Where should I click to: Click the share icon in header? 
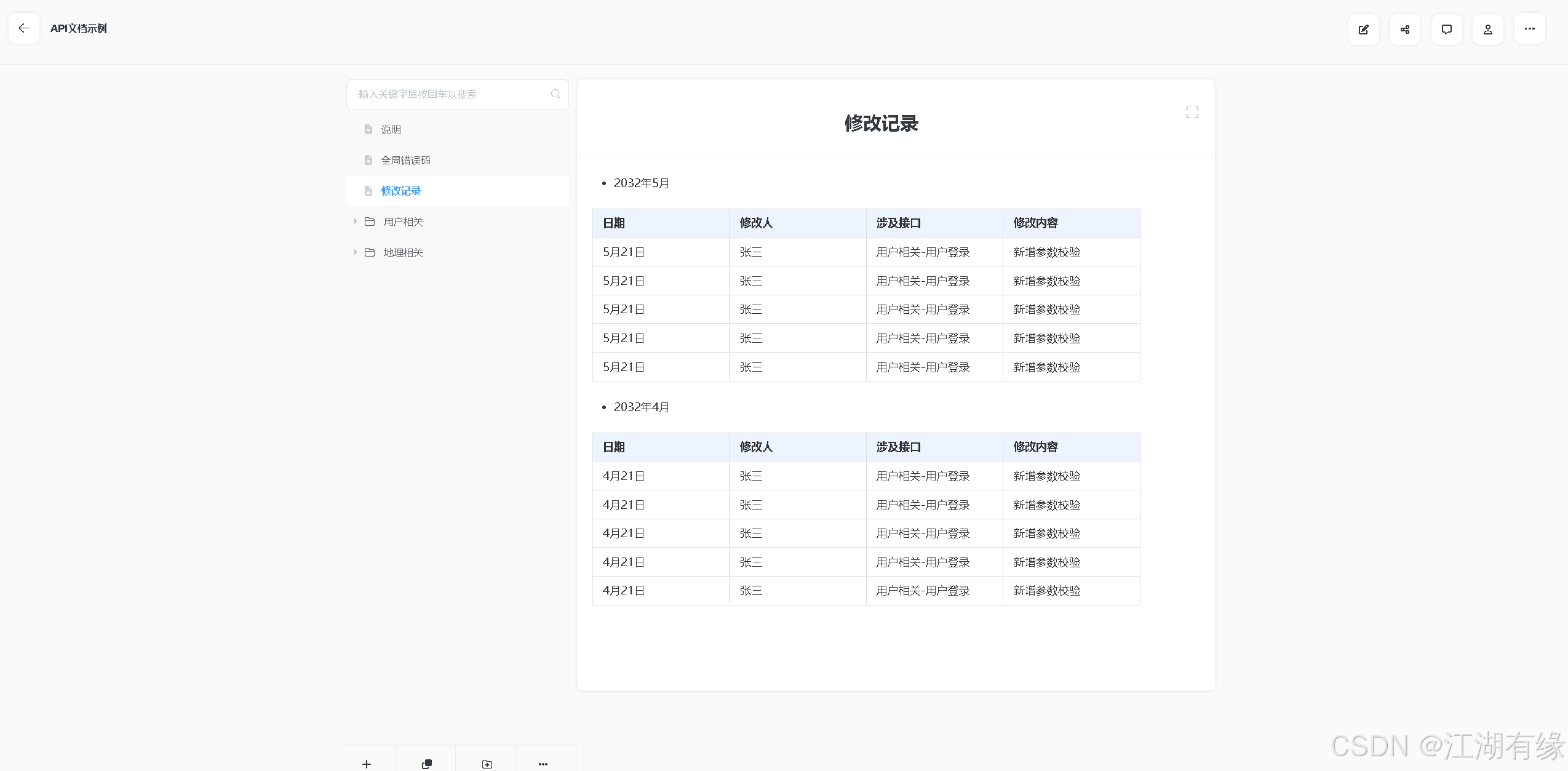pyautogui.click(x=1404, y=29)
